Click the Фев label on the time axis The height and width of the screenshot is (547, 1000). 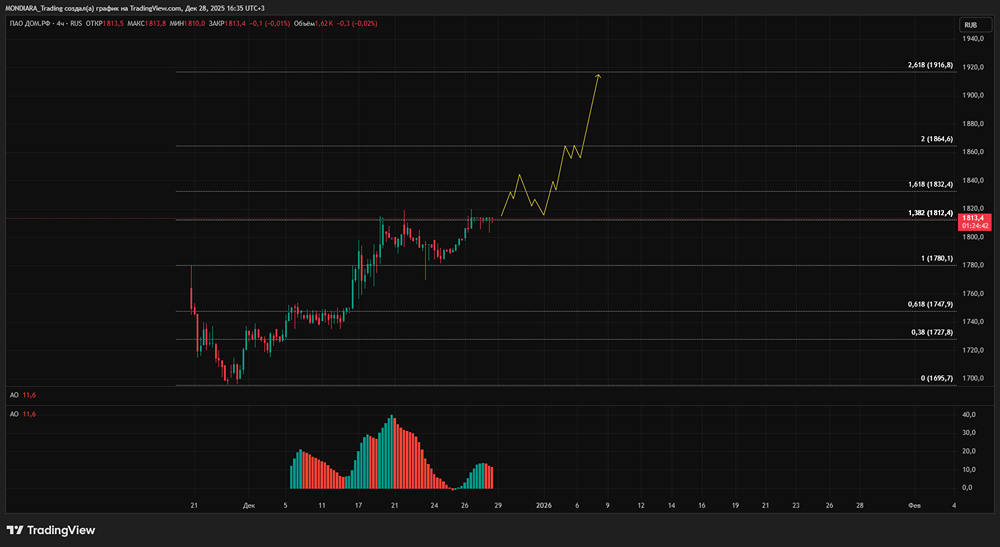click(915, 506)
